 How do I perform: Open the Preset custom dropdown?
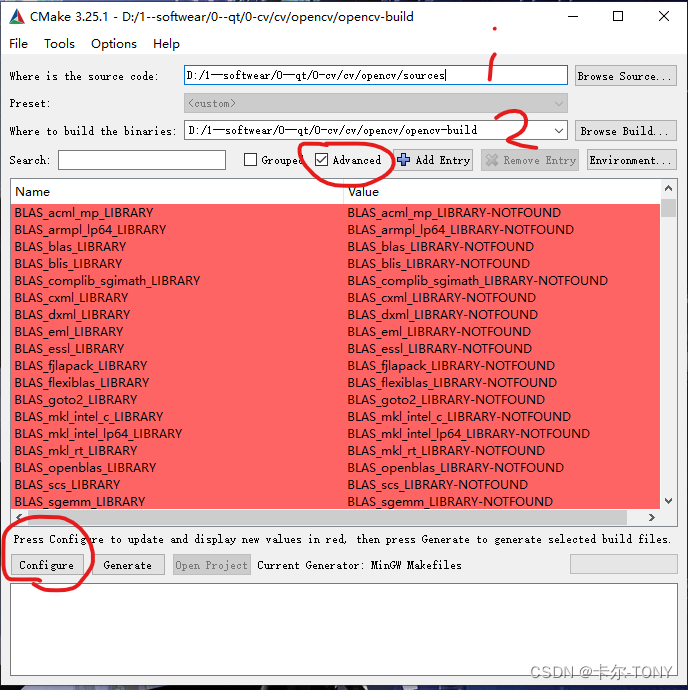(375, 103)
